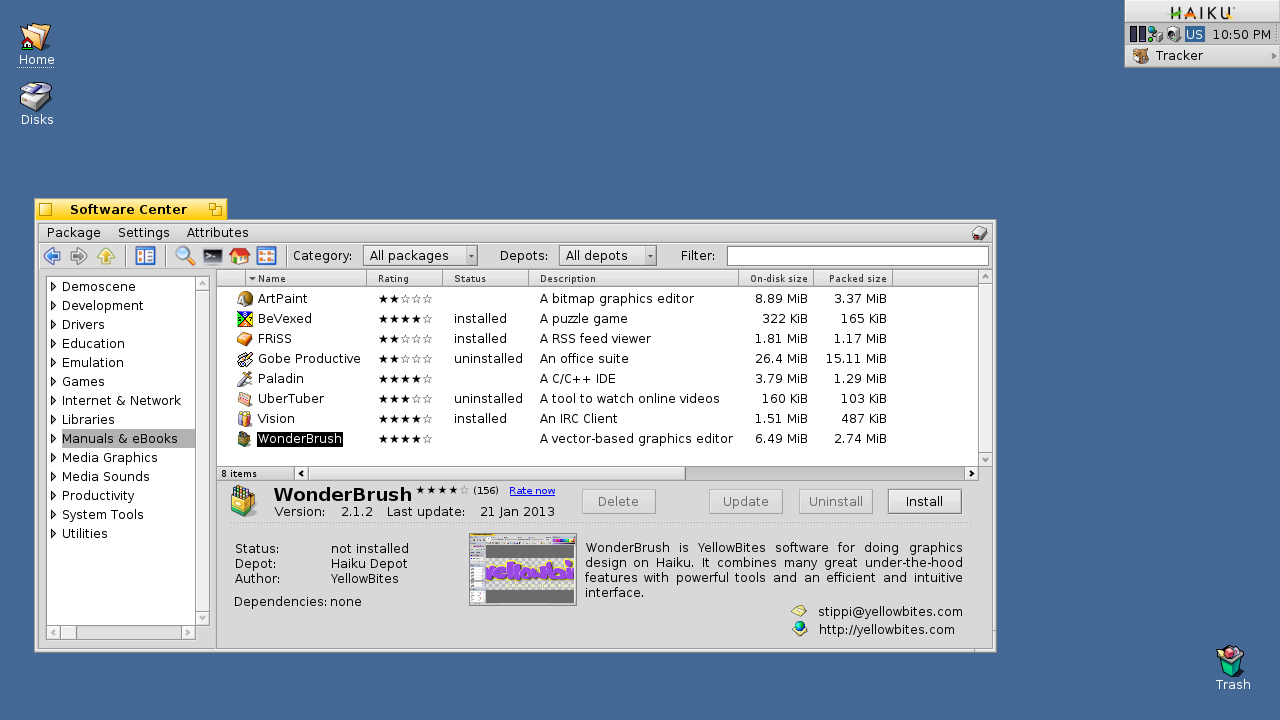Viewport: 1280px width, 720px height.
Task: Click the WonderBrush icon in the package list
Action: coord(245,439)
